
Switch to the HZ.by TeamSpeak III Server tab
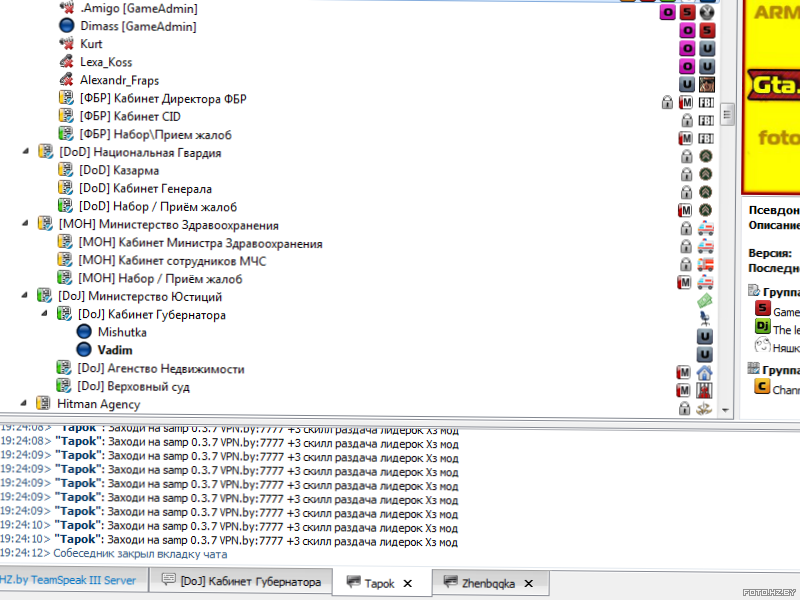pos(67,582)
